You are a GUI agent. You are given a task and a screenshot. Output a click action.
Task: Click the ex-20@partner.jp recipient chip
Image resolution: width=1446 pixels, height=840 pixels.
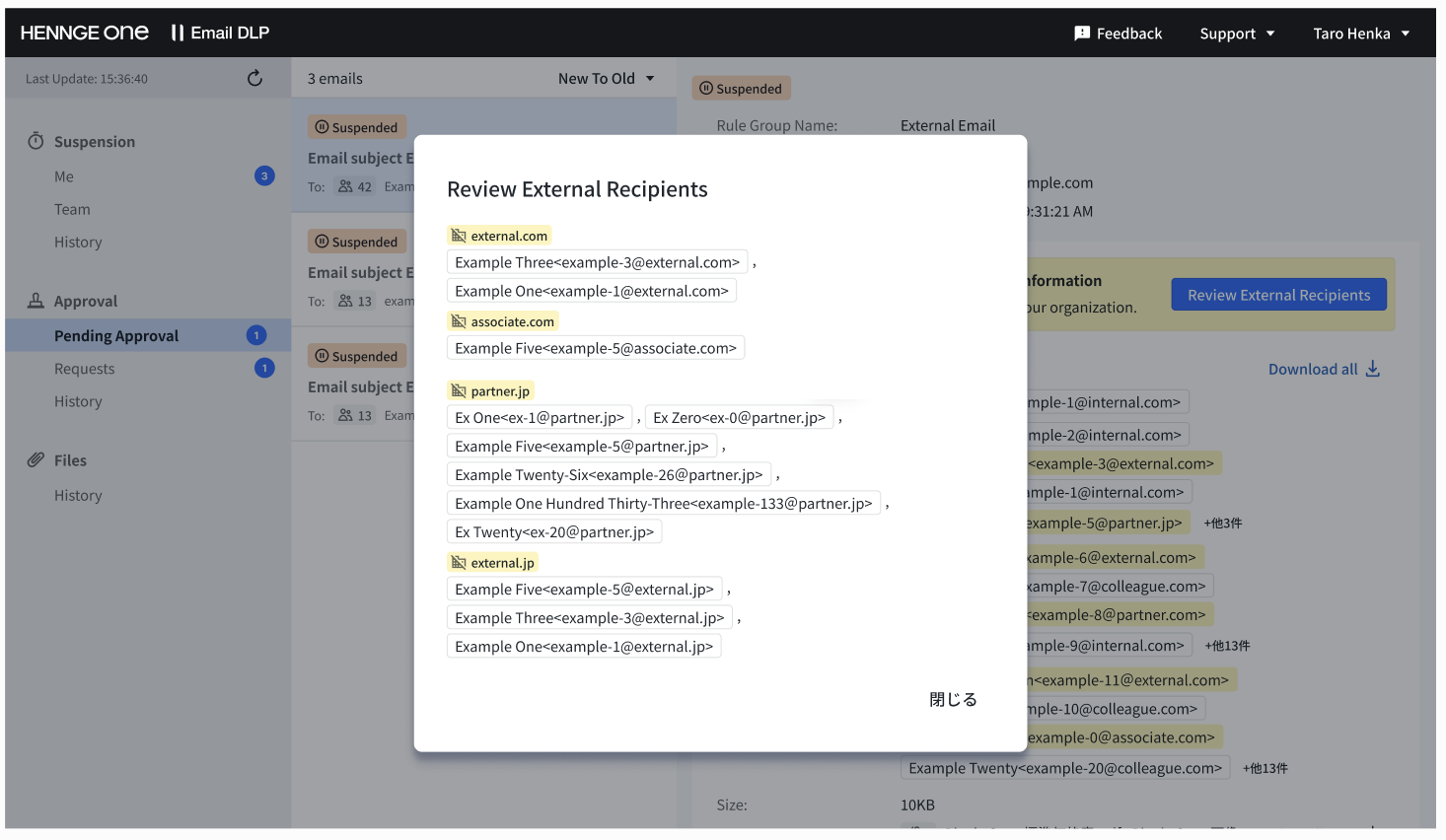pyautogui.click(x=554, y=531)
